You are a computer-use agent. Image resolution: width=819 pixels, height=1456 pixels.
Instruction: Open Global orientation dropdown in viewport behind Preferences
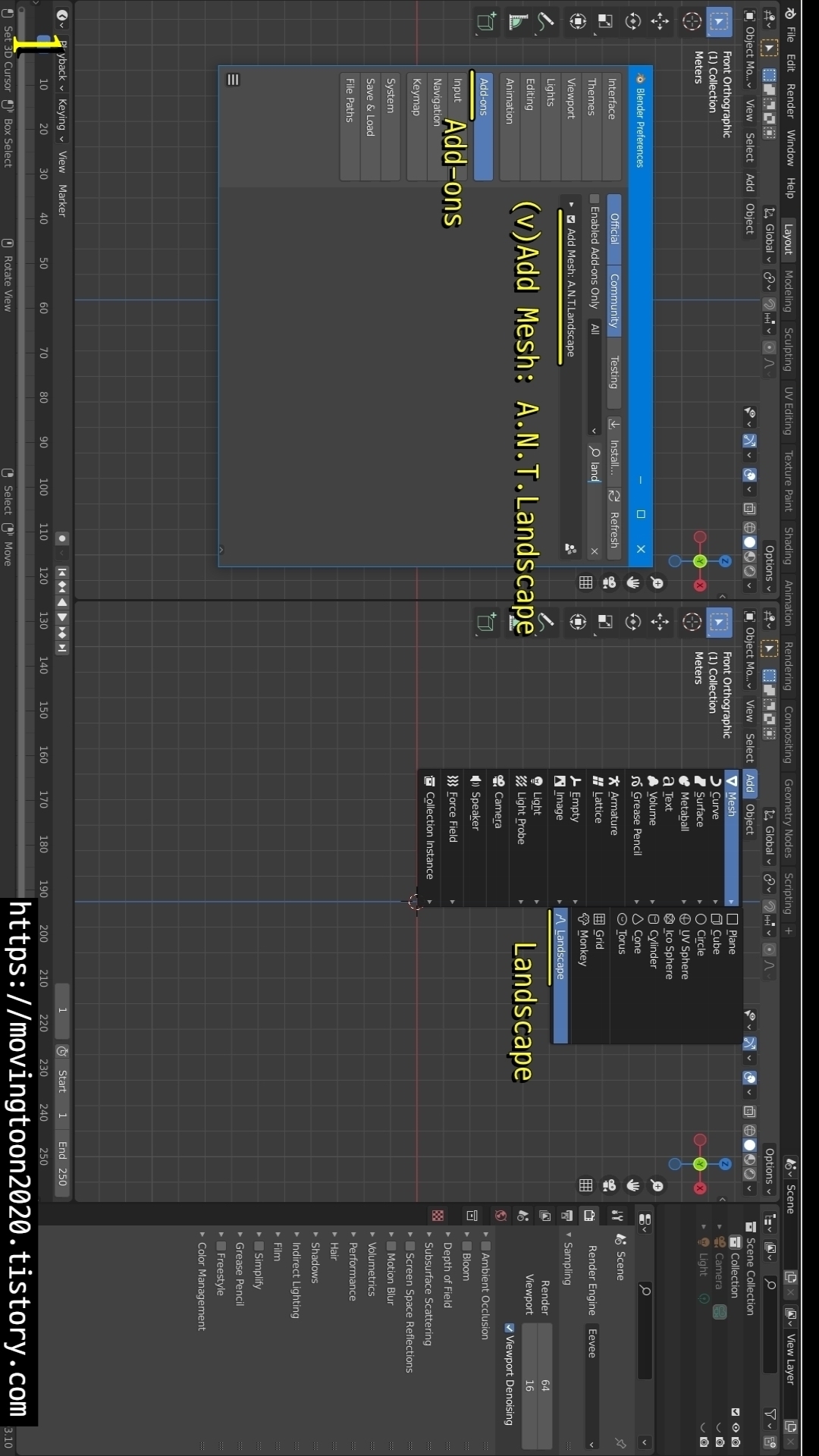[769, 234]
